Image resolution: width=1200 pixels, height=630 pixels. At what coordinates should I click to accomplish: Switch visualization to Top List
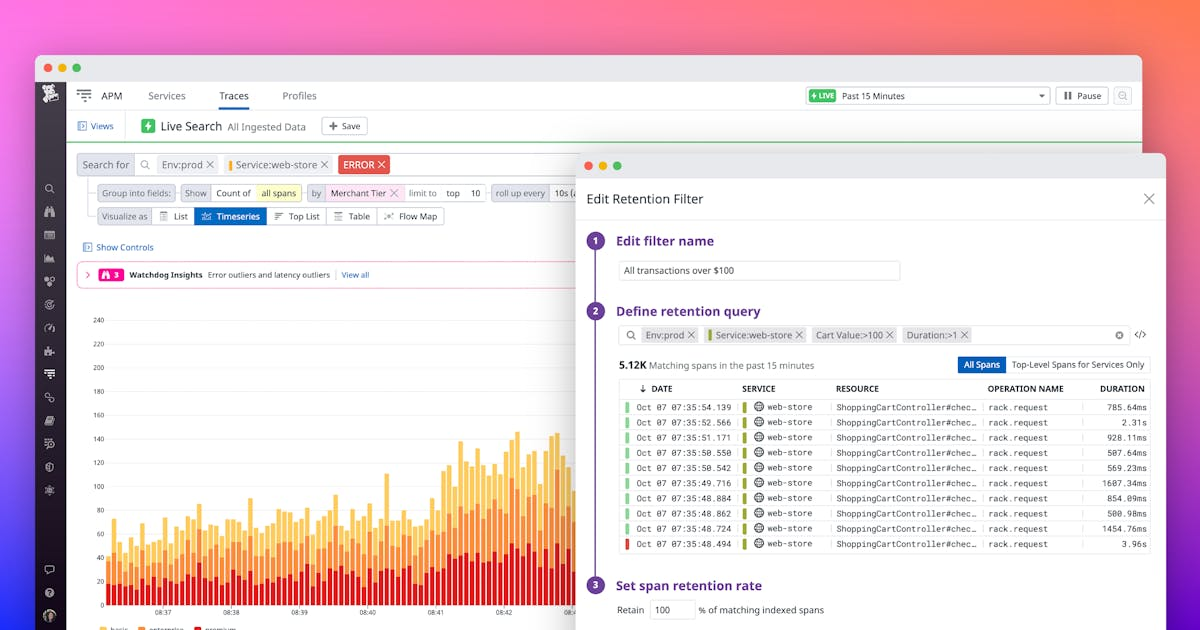pos(297,216)
